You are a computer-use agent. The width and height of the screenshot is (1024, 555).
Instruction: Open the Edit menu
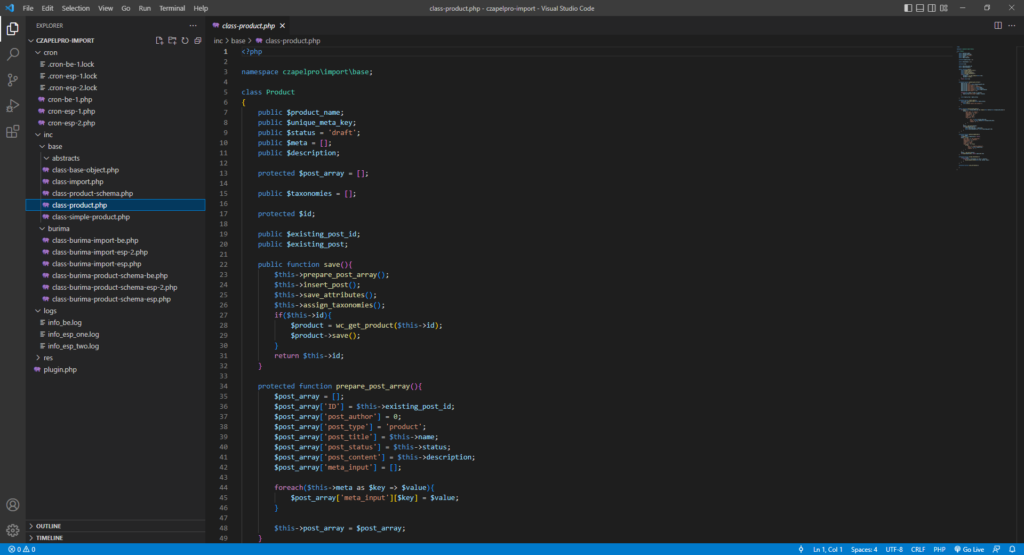coord(48,8)
